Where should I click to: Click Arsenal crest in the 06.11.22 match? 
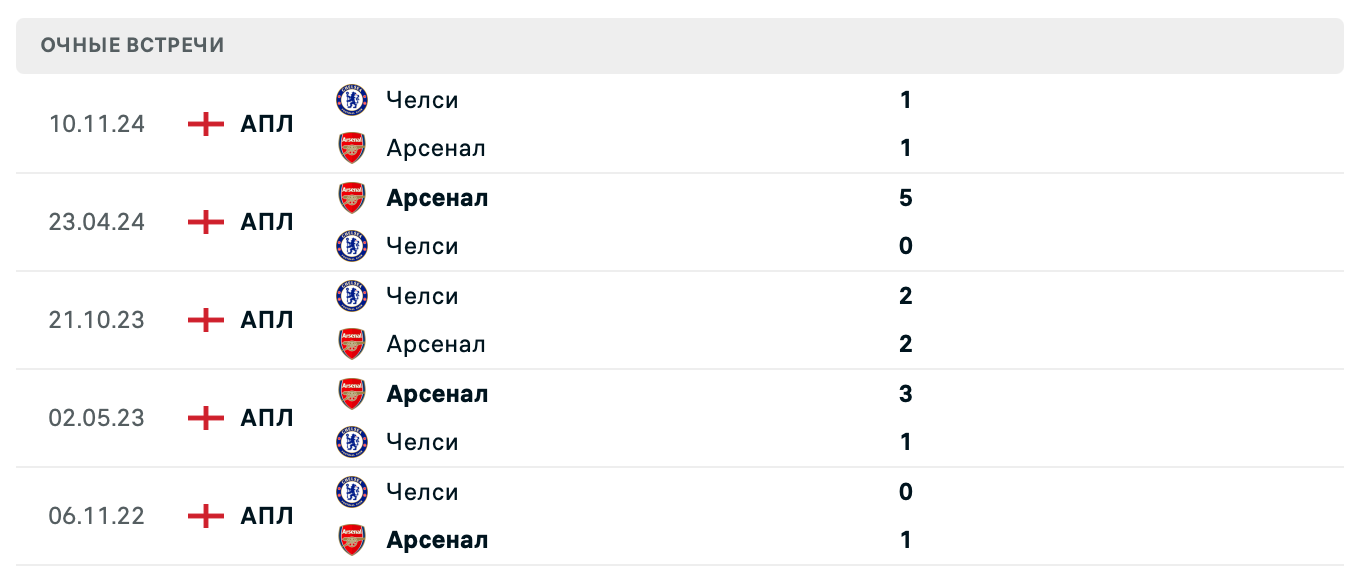tap(352, 540)
